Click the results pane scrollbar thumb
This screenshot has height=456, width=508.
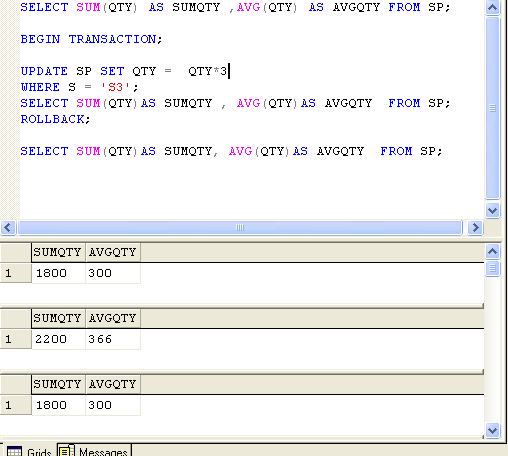pos(492,268)
